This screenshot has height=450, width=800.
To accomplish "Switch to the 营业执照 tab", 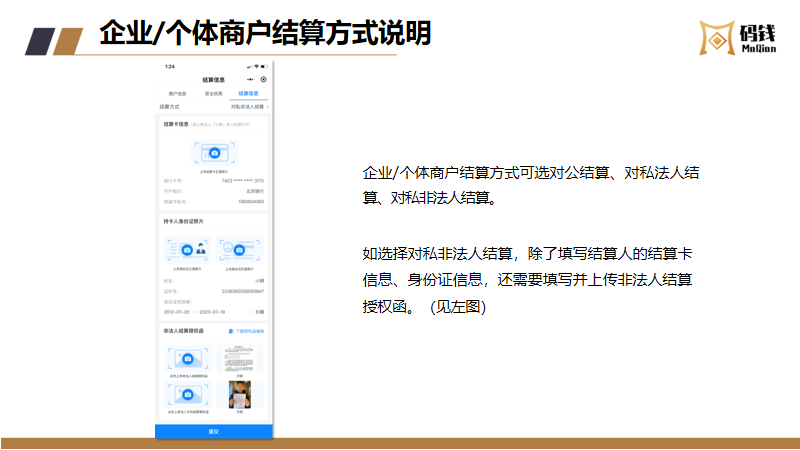I will click(213, 92).
